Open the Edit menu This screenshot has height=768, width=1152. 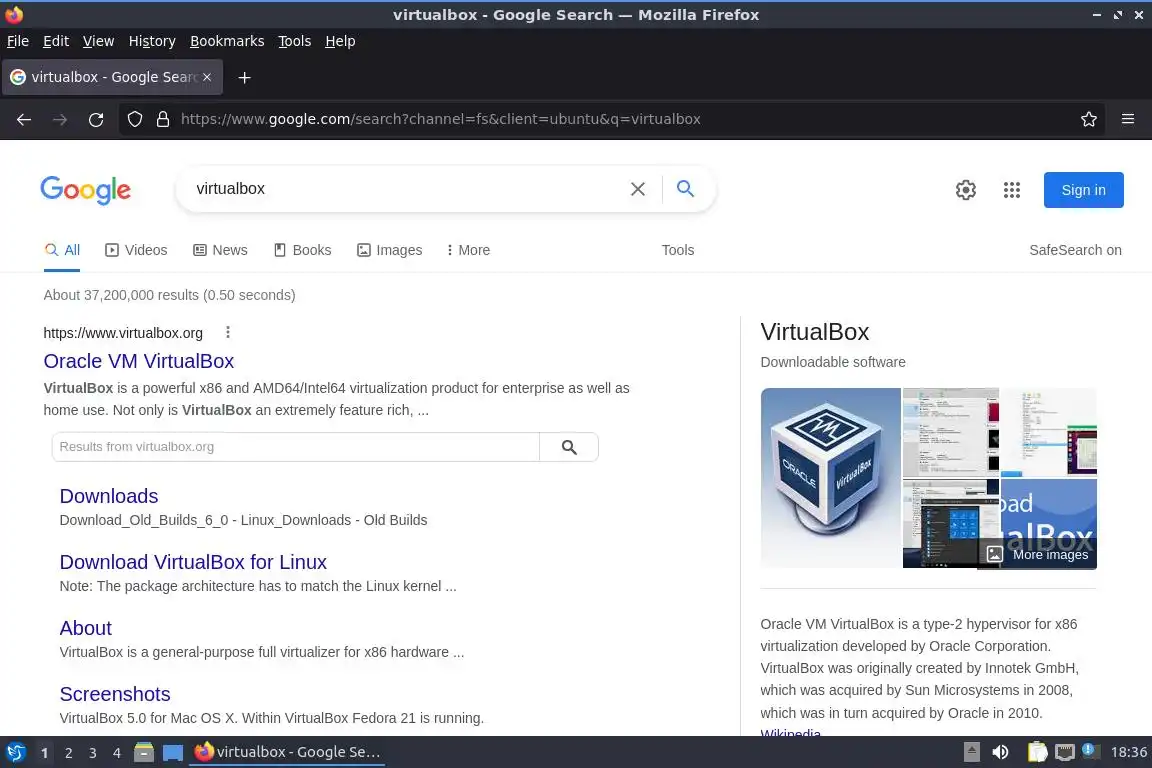coord(56,41)
